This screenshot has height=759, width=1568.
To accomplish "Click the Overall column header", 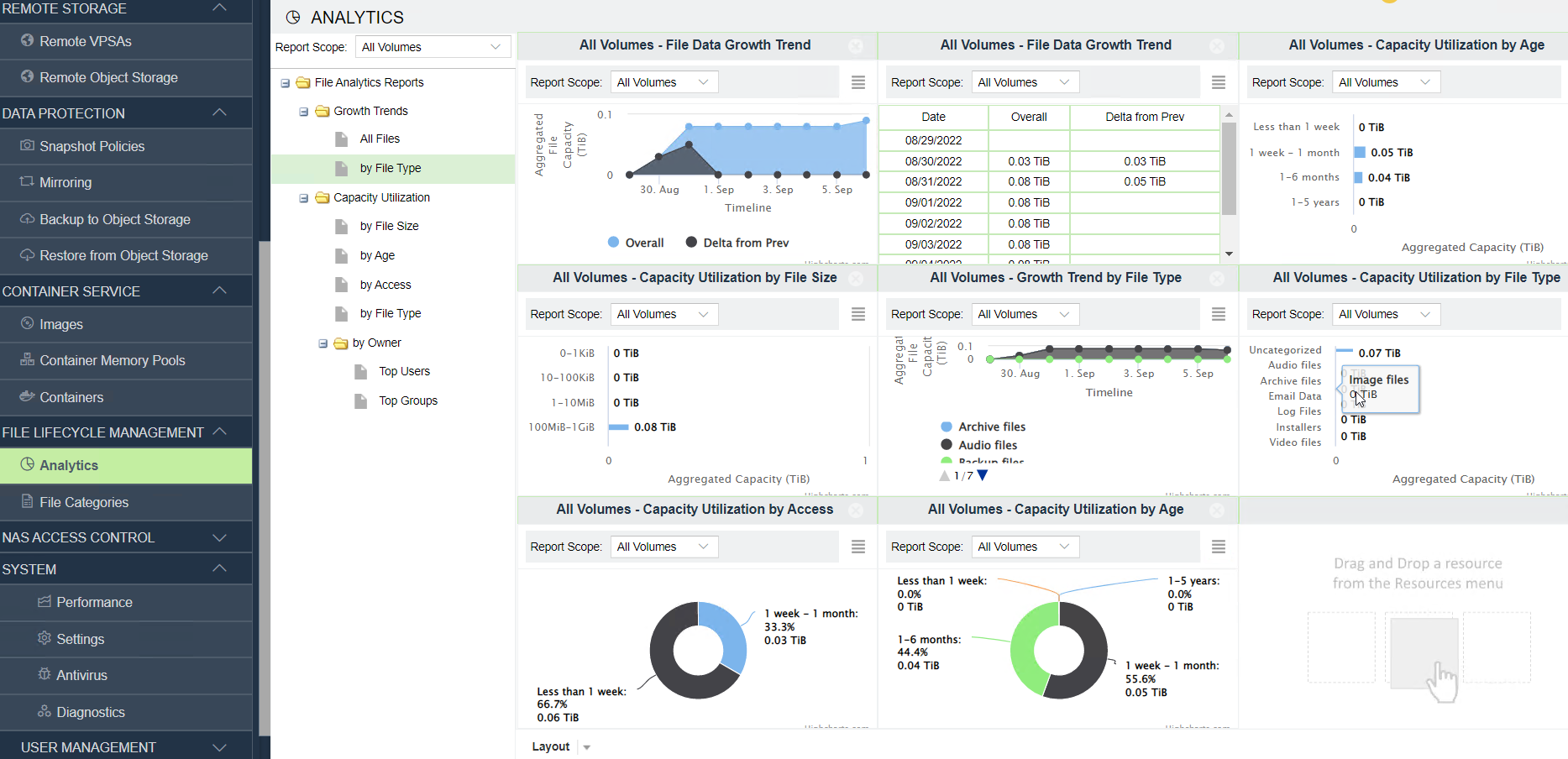I will (1029, 117).
